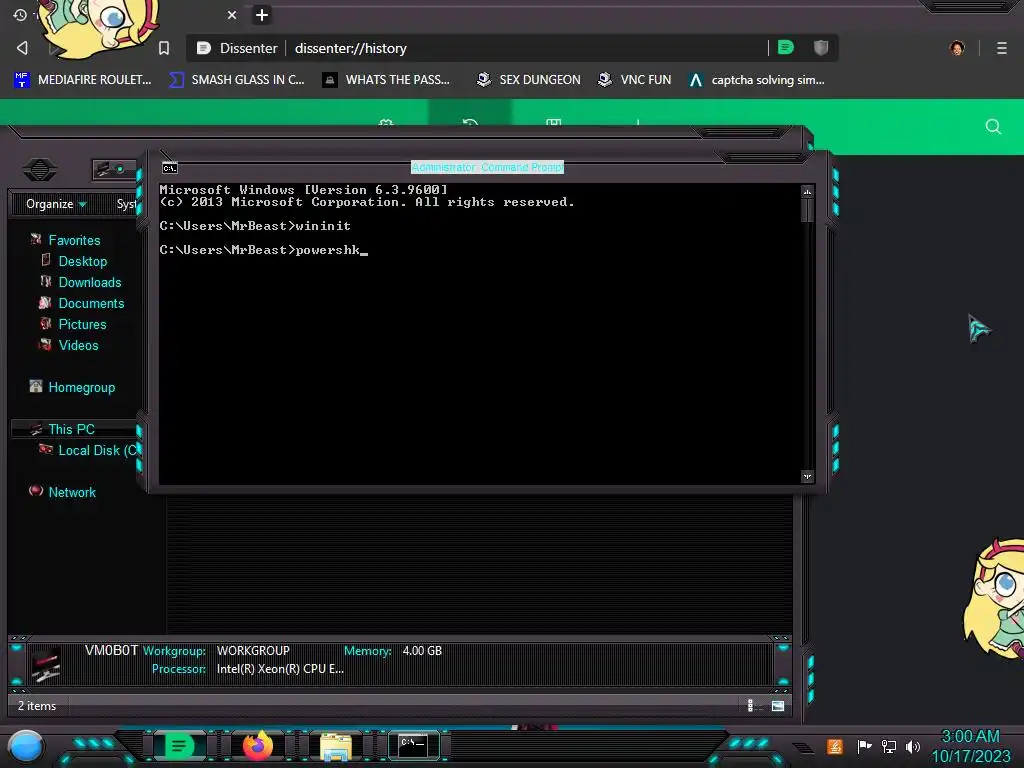The image size is (1024, 768).
Task: Click the VM0B0T computer icon in details pane
Action: pyautogui.click(x=46, y=664)
